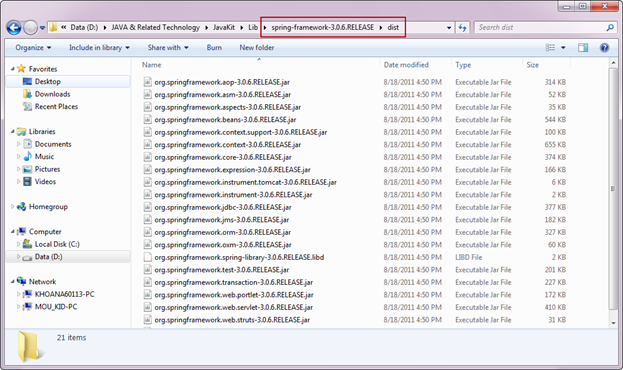
Task: Select the orm-3.0.6.RELEASE.jar file icon
Action: pos(147,232)
